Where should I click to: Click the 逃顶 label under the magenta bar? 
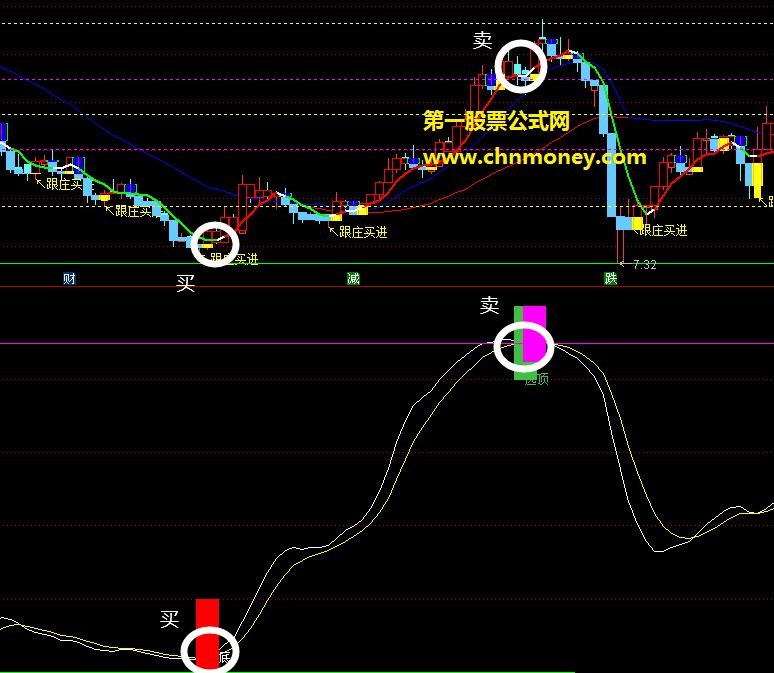click(x=537, y=379)
